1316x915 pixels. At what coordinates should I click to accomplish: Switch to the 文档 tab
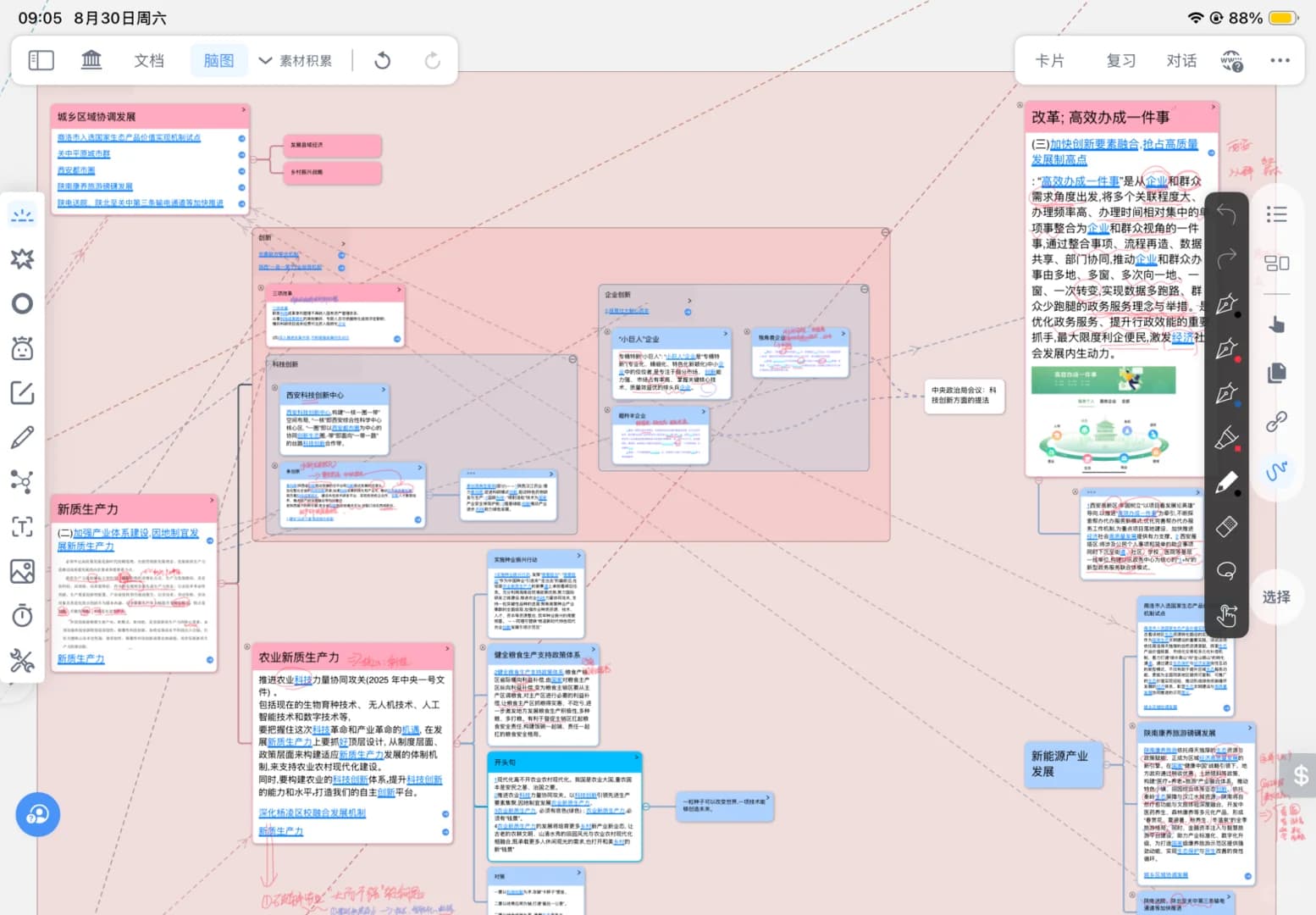coord(149,60)
